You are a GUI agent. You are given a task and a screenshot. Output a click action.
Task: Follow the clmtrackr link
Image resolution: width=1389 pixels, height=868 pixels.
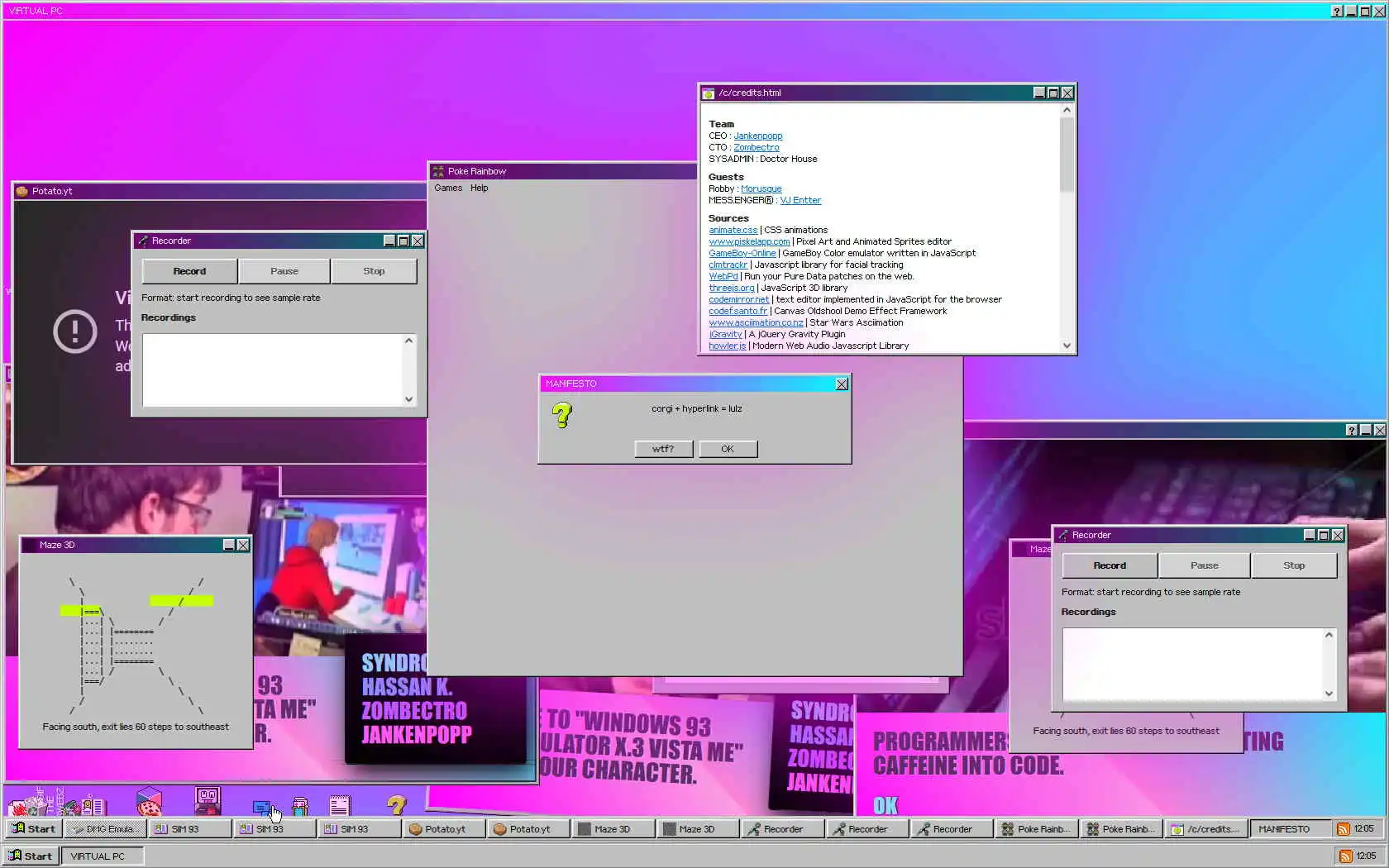point(728,265)
